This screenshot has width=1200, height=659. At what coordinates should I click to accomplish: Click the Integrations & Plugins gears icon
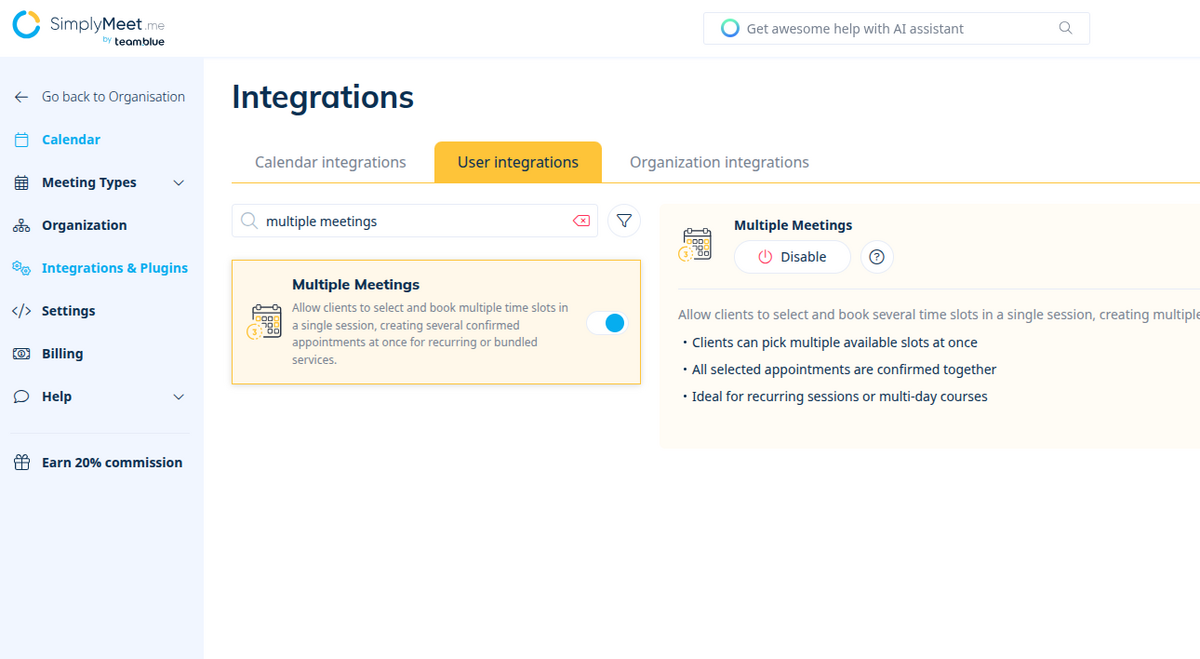tap(21, 268)
